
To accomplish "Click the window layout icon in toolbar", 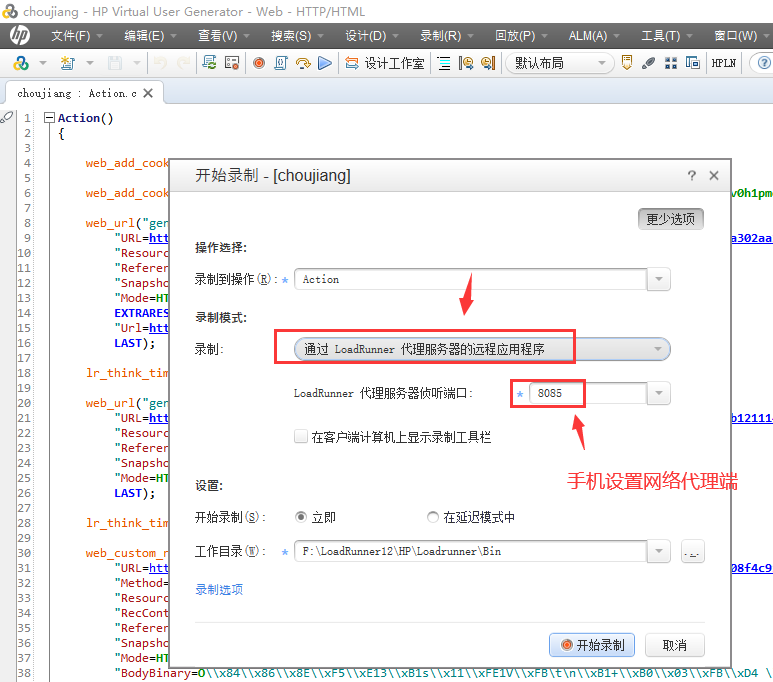I will tap(693, 63).
